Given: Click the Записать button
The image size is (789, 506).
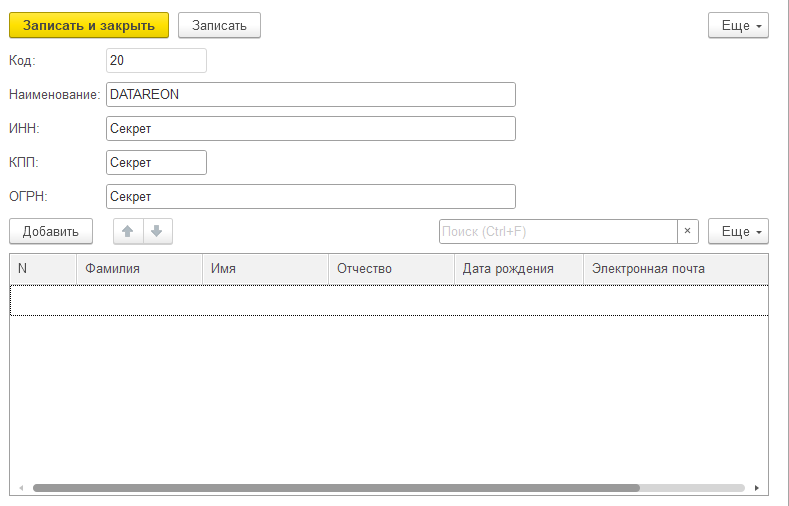Looking at the screenshot, I should tap(219, 25).
